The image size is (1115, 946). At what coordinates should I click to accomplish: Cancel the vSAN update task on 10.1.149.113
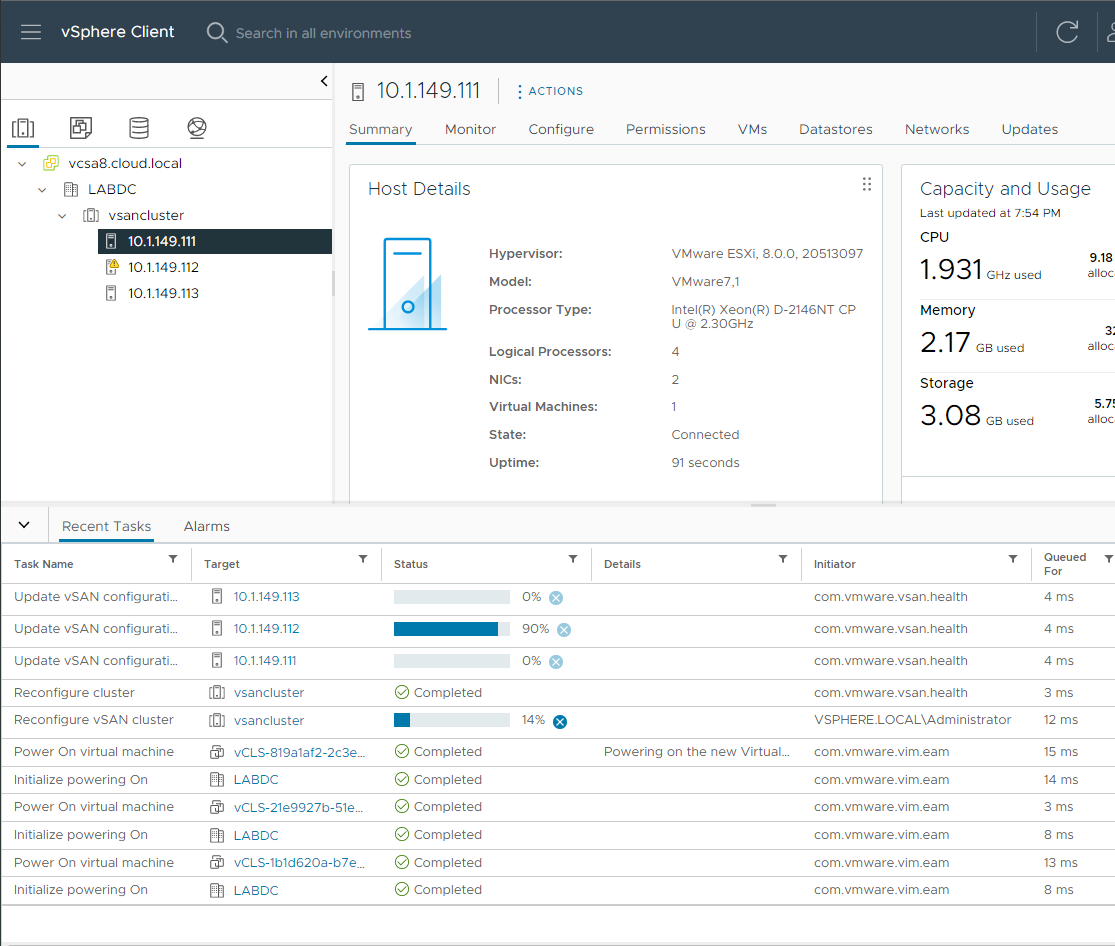(556, 597)
